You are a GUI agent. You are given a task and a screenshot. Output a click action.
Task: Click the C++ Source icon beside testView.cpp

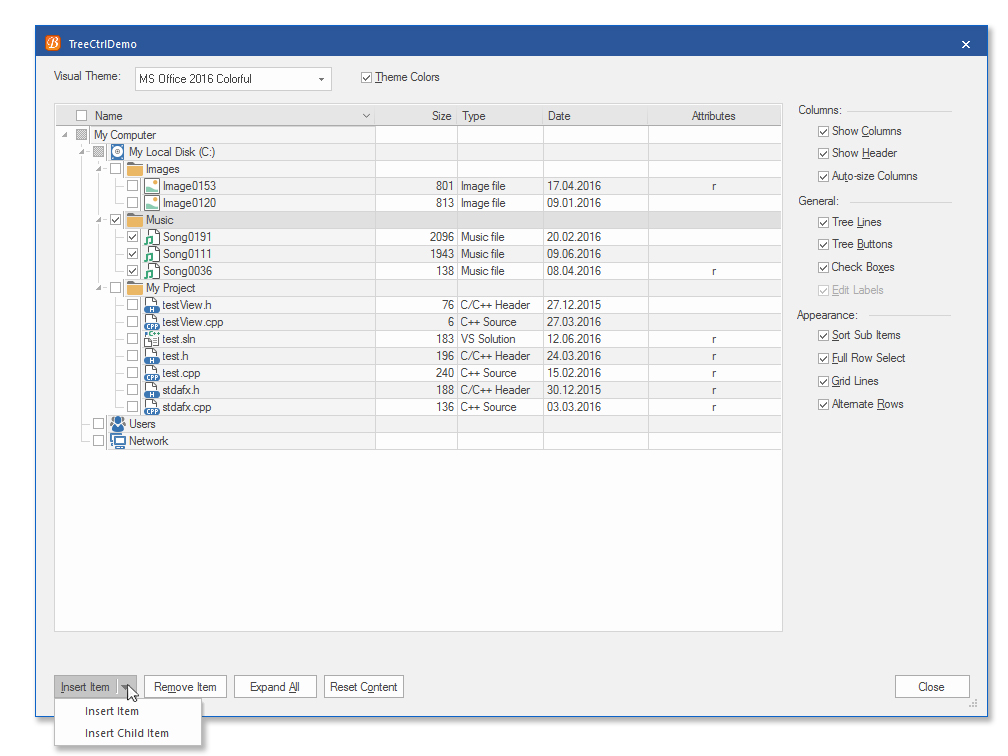point(152,322)
